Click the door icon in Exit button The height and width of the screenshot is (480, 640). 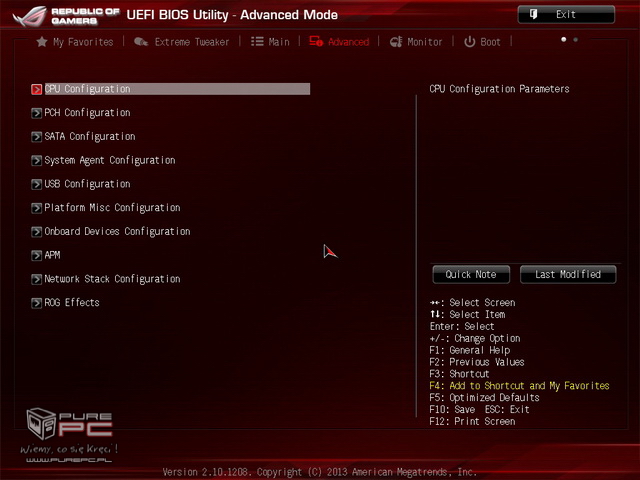coord(533,14)
